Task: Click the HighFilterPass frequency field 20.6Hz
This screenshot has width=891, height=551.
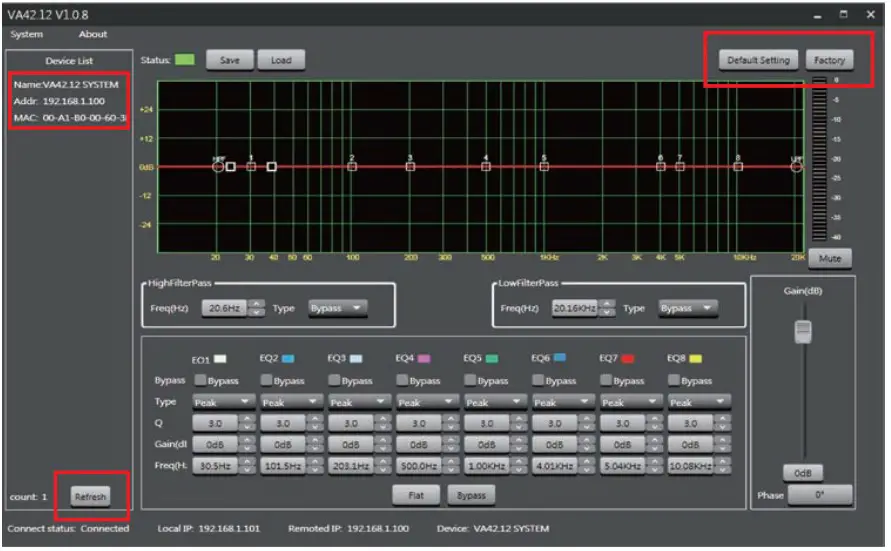Action: click(224, 308)
